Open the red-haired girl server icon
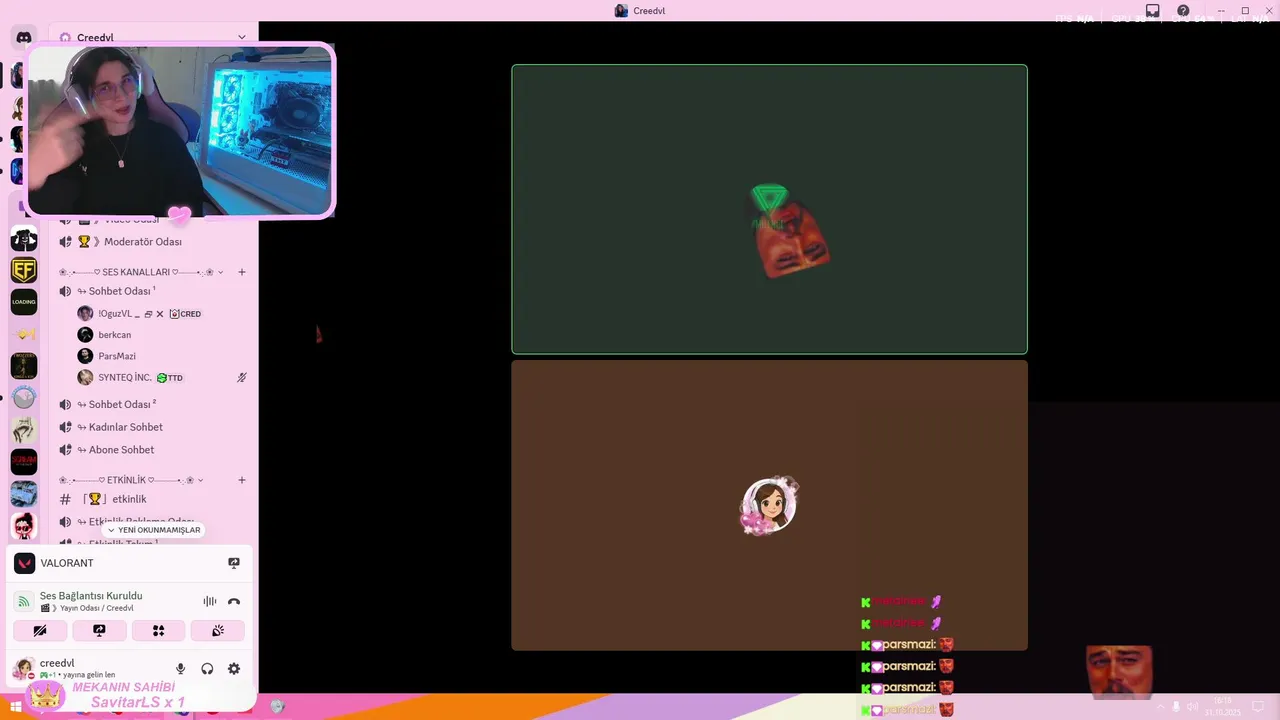This screenshot has height=720, width=1280. click(x=24, y=526)
